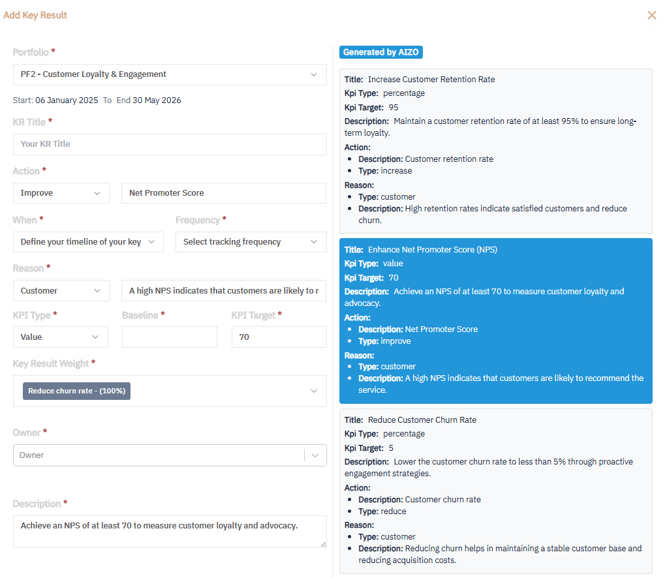Click the Description textarea
667x578 pixels.
(169, 531)
